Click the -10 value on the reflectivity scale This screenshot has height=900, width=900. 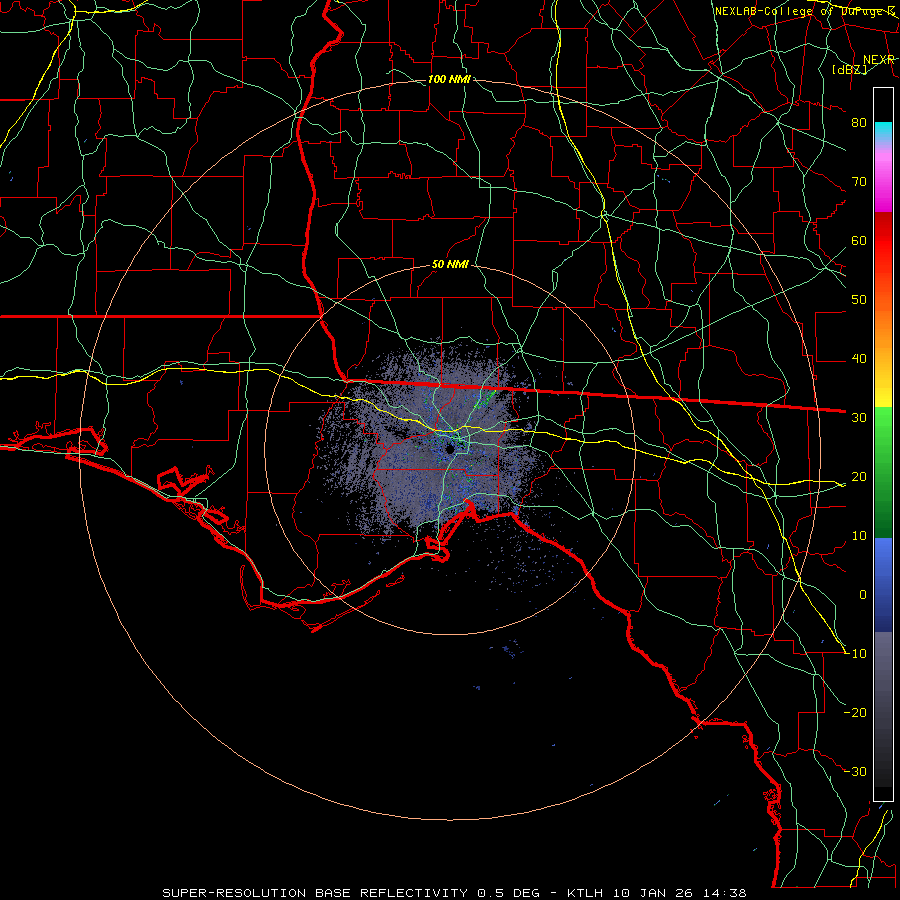(x=855, y=654)
